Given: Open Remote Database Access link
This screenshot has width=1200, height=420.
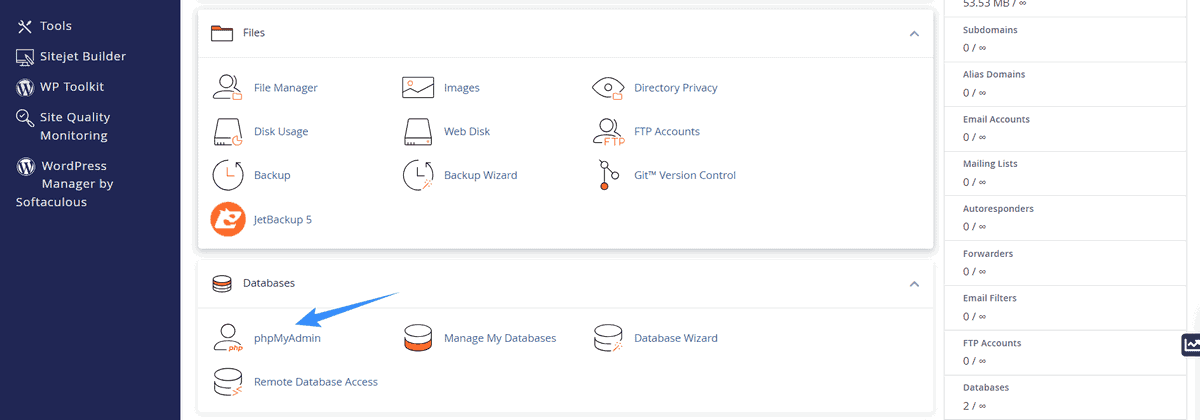Looking at the screenshot, I should click(x=316, y=382).
